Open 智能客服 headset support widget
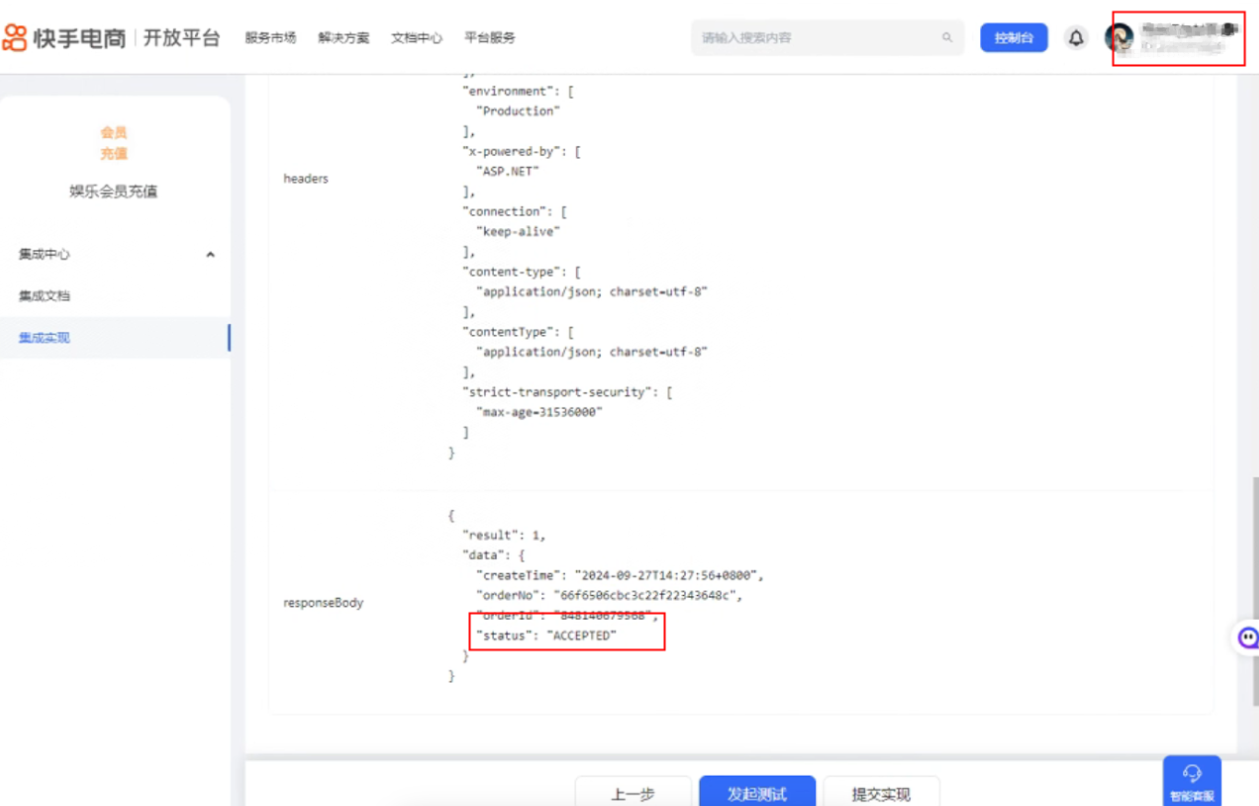Image resolution: width=1259 pixels, height=806 pixels. pyautogui.click(x=1192, y=781)
